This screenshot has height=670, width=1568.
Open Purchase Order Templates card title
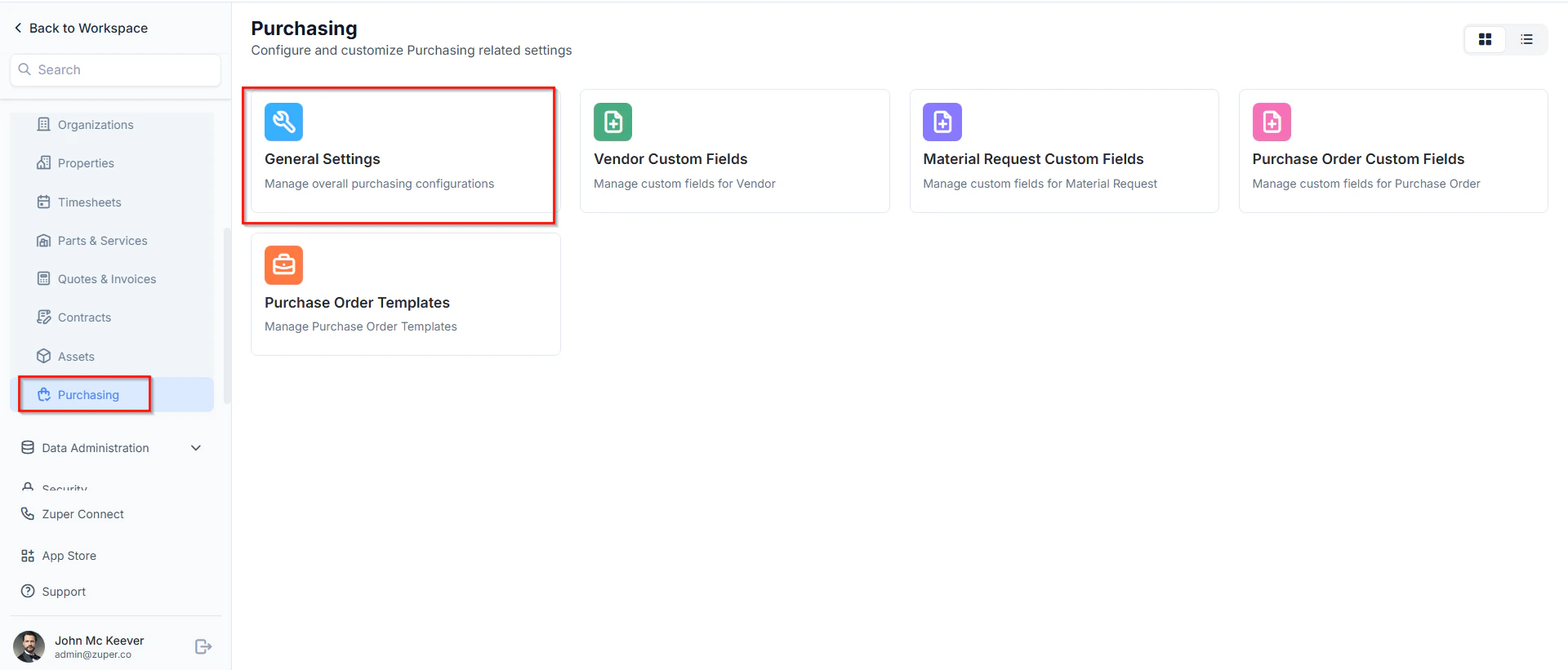357,303
